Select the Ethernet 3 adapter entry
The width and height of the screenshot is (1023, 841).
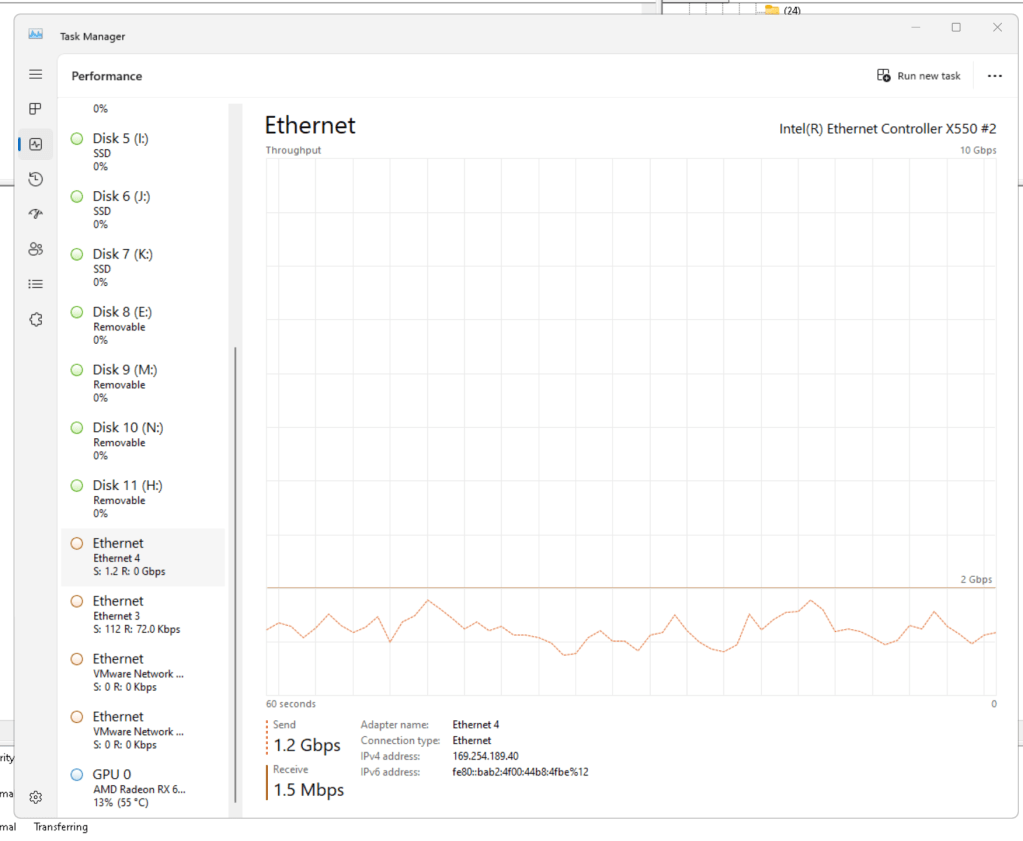pyautogui.click(x=143, y=615)
